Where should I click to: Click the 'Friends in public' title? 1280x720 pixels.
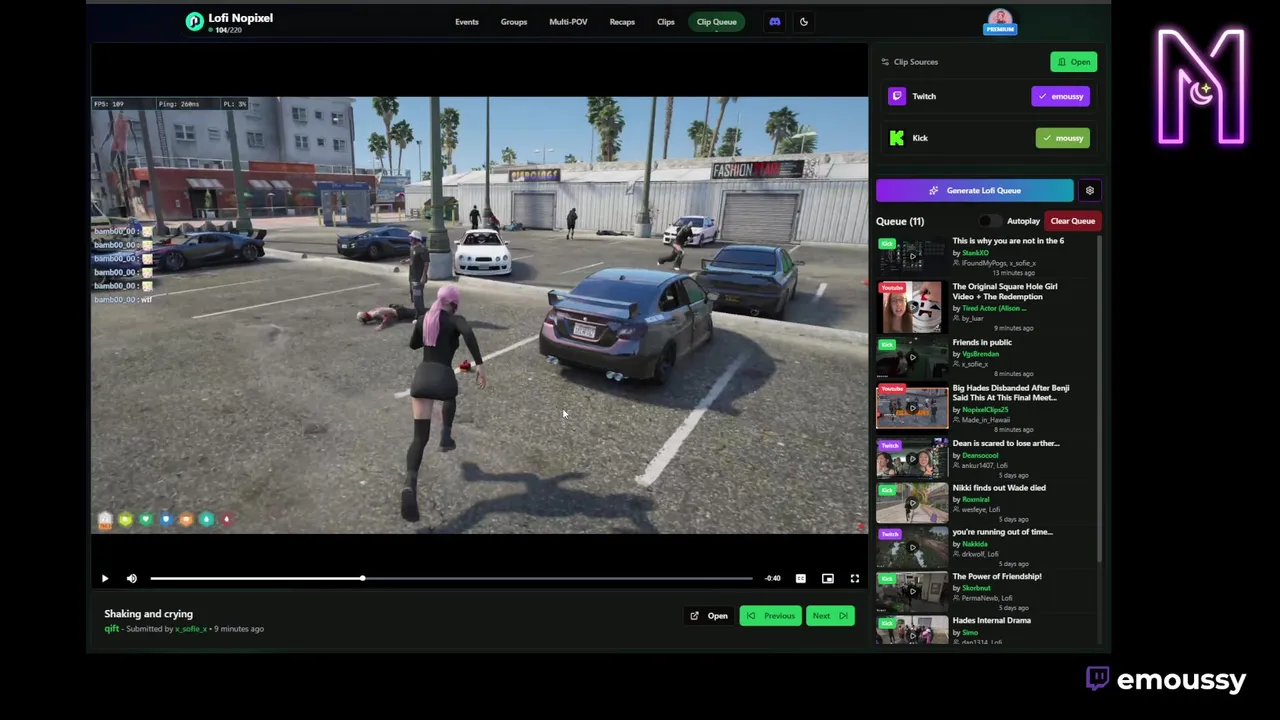click(x=982, y=343)
